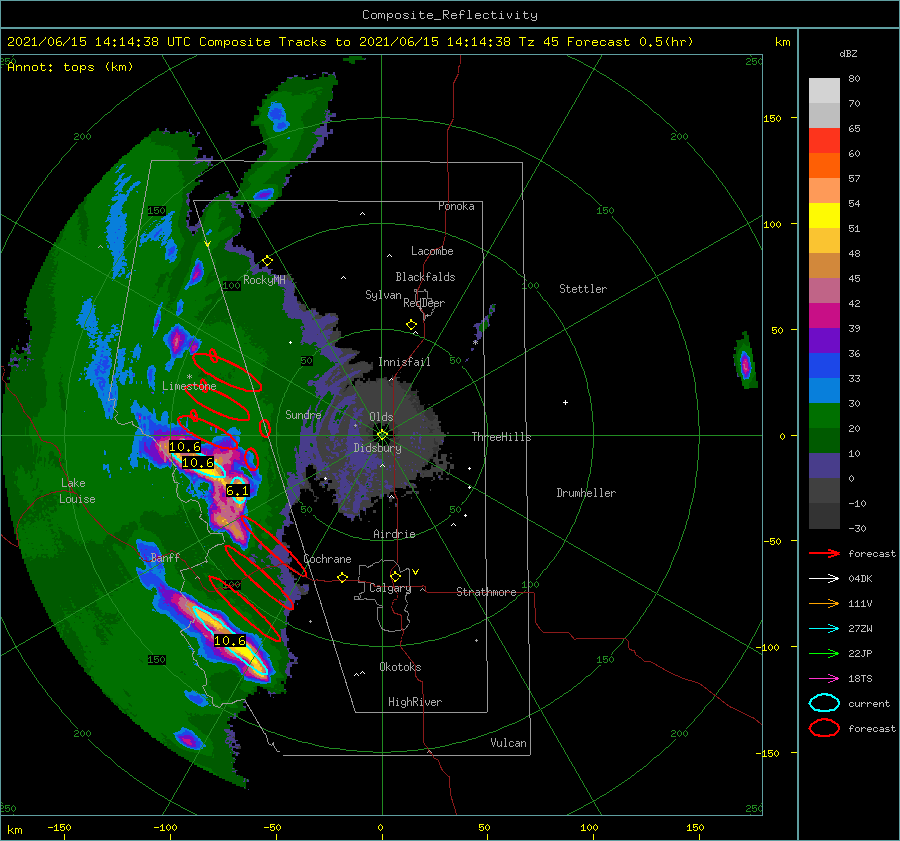Click the km unit label at the top right

point(782,42)
